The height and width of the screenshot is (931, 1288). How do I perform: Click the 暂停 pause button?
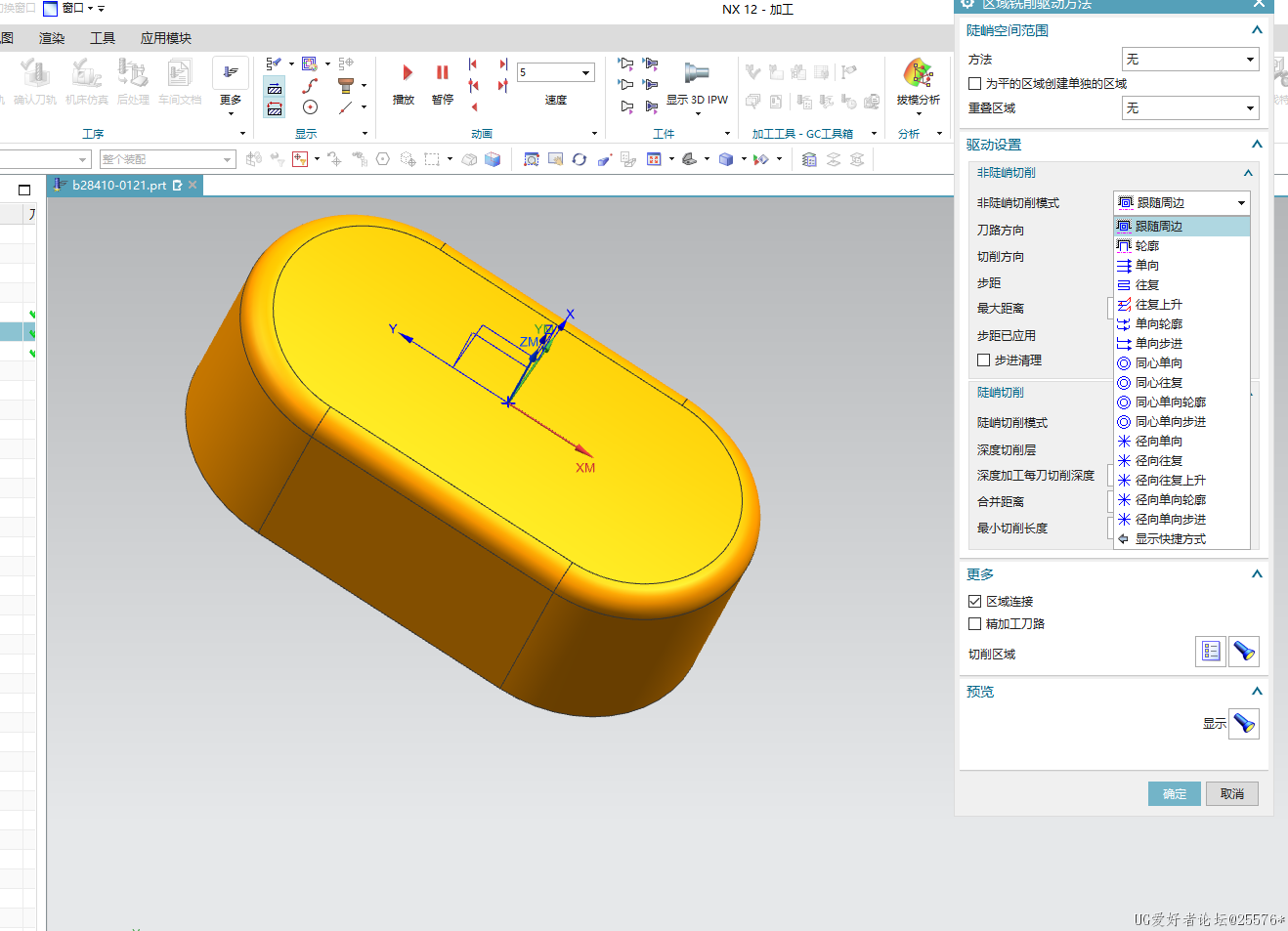pyautogui.click(x=442, y=72)
